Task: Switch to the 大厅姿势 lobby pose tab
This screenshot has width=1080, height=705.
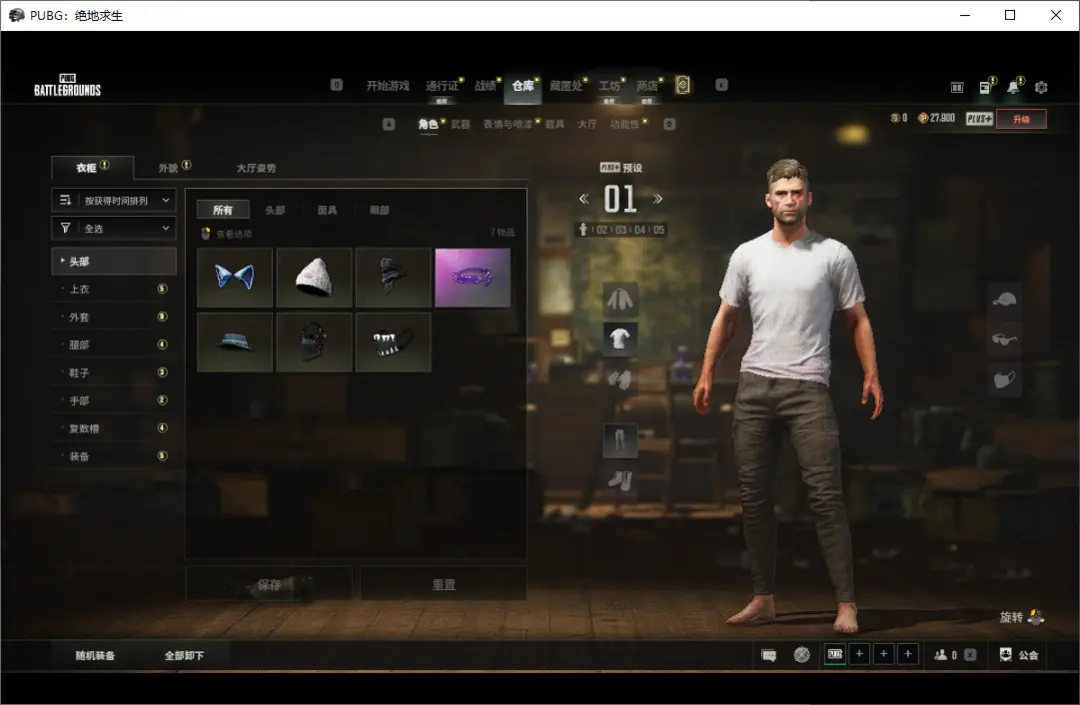Action: coord(256,168)
